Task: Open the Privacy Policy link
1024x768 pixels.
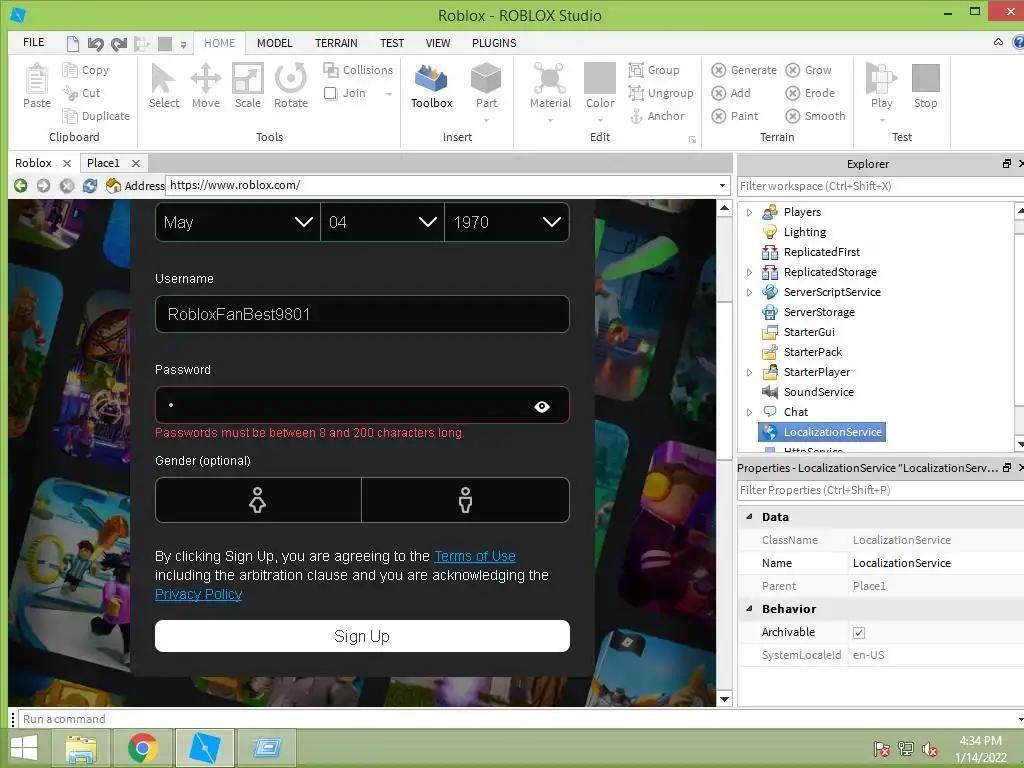Action: pyautogui.click(x=199, y=594)
